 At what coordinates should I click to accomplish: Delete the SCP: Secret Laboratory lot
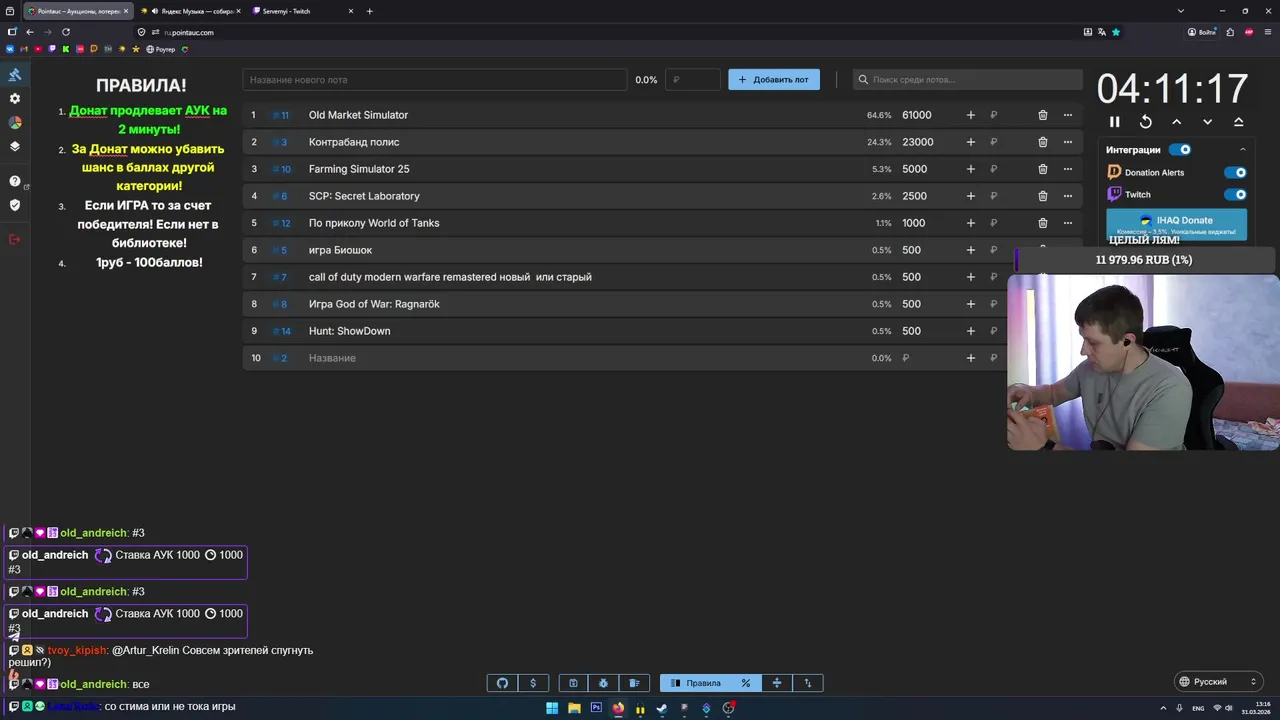pos(1042,196)
